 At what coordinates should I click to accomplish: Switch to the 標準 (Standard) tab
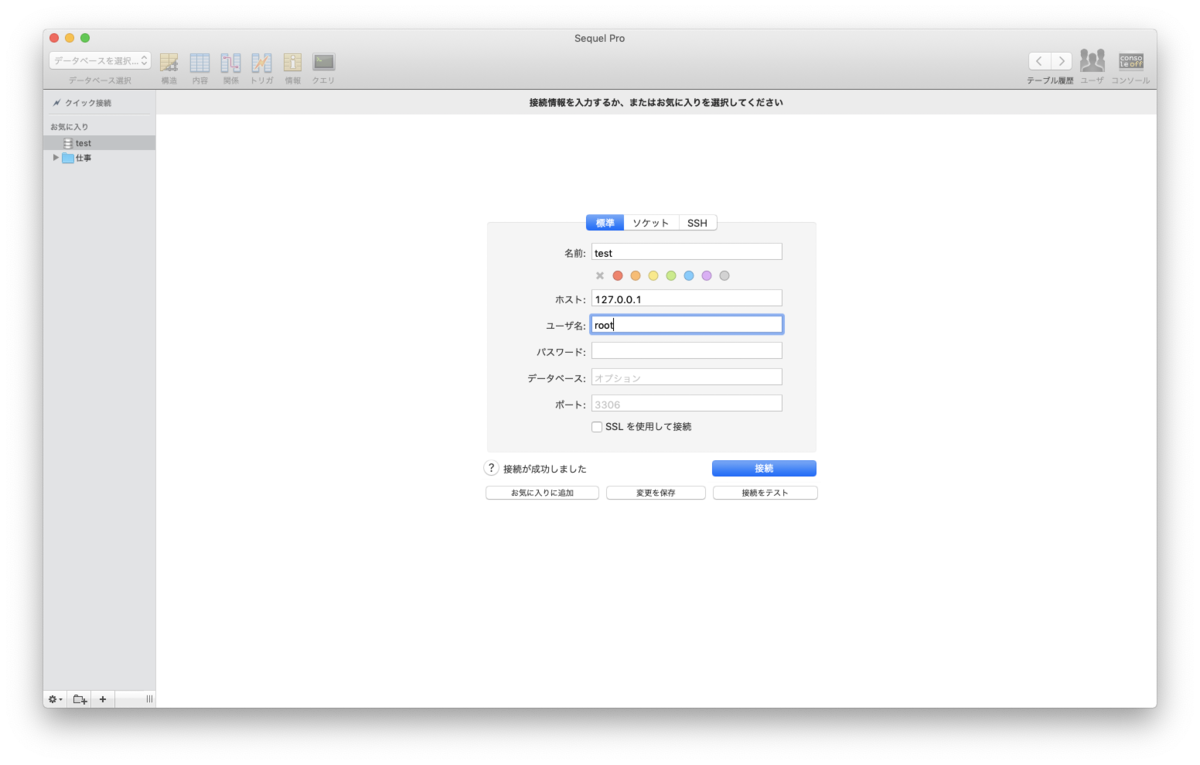pyautogui.click(x=605, y=223)
